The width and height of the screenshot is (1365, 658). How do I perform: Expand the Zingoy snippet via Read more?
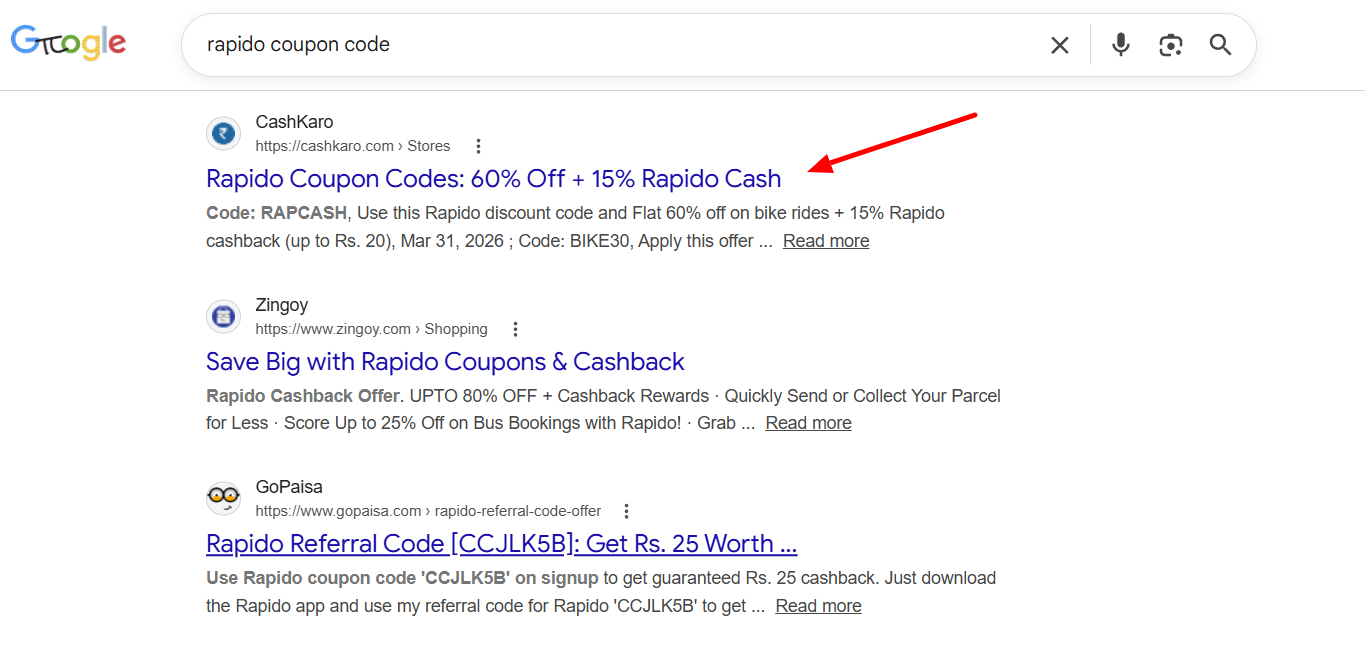tap(807, 422)
